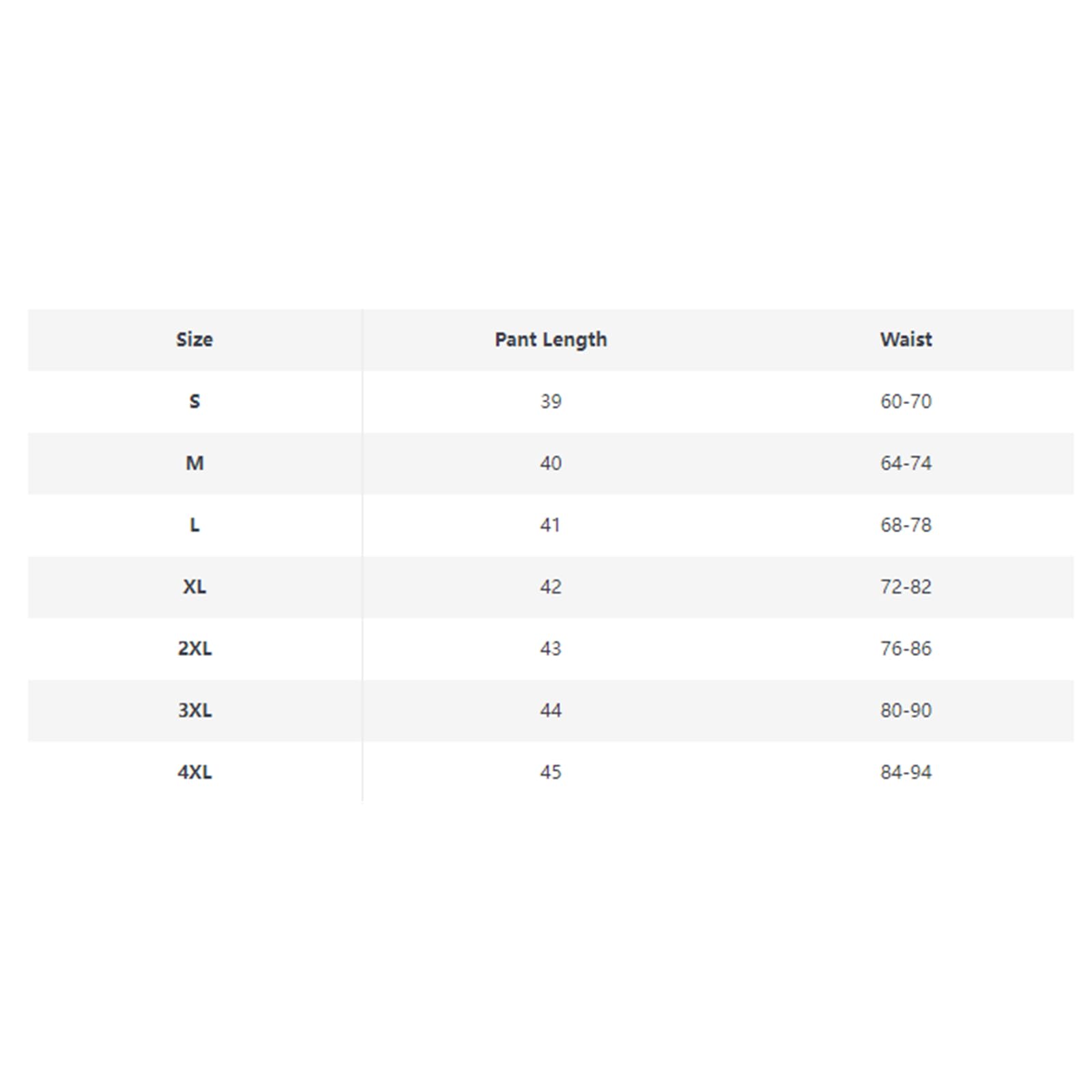This screenshot has height=1092, width=1092.
Task: Click waist range 84-94
Action: point(906,772)
